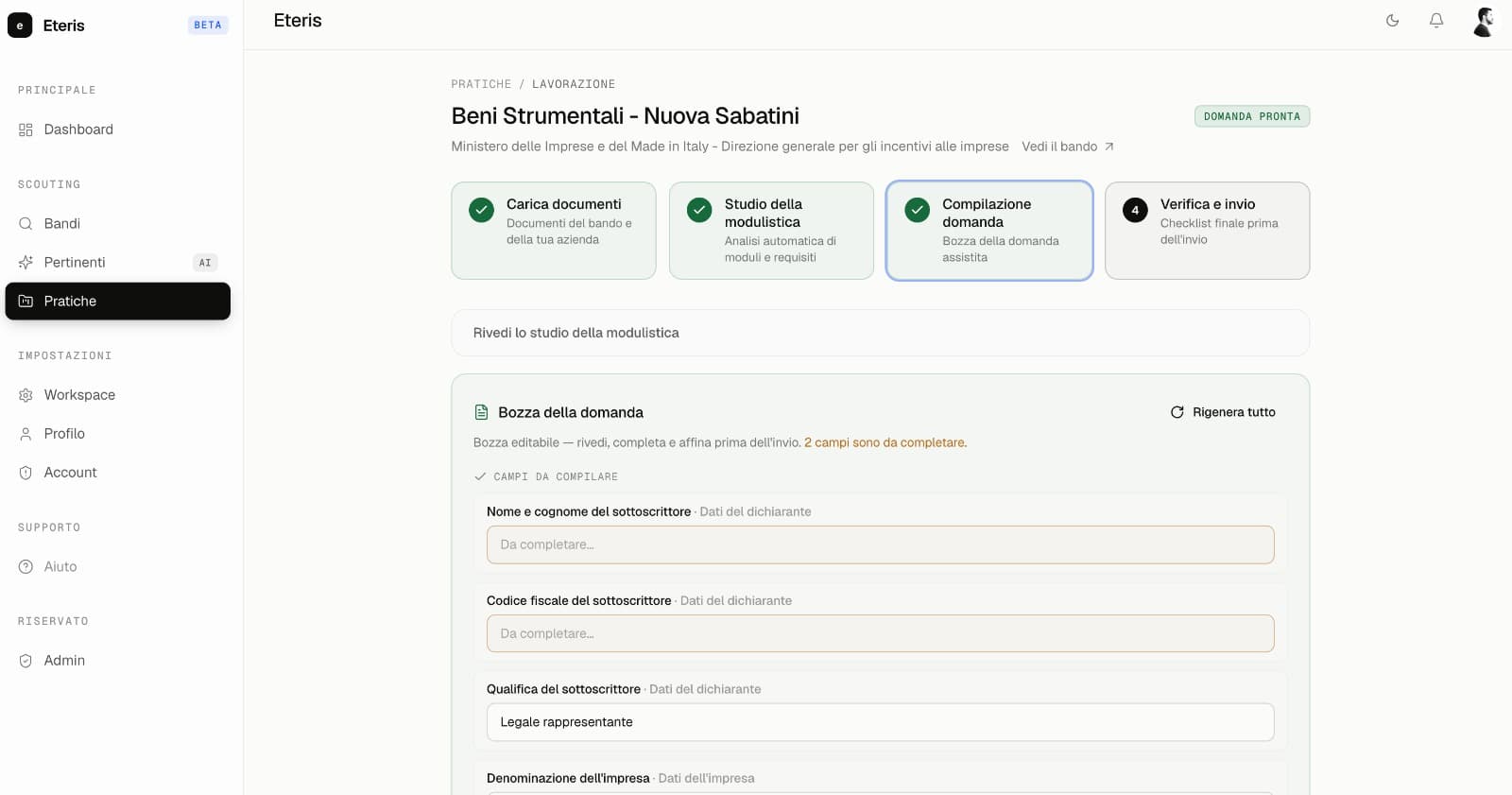Click the Account shield icon

(x=26, y=473)
